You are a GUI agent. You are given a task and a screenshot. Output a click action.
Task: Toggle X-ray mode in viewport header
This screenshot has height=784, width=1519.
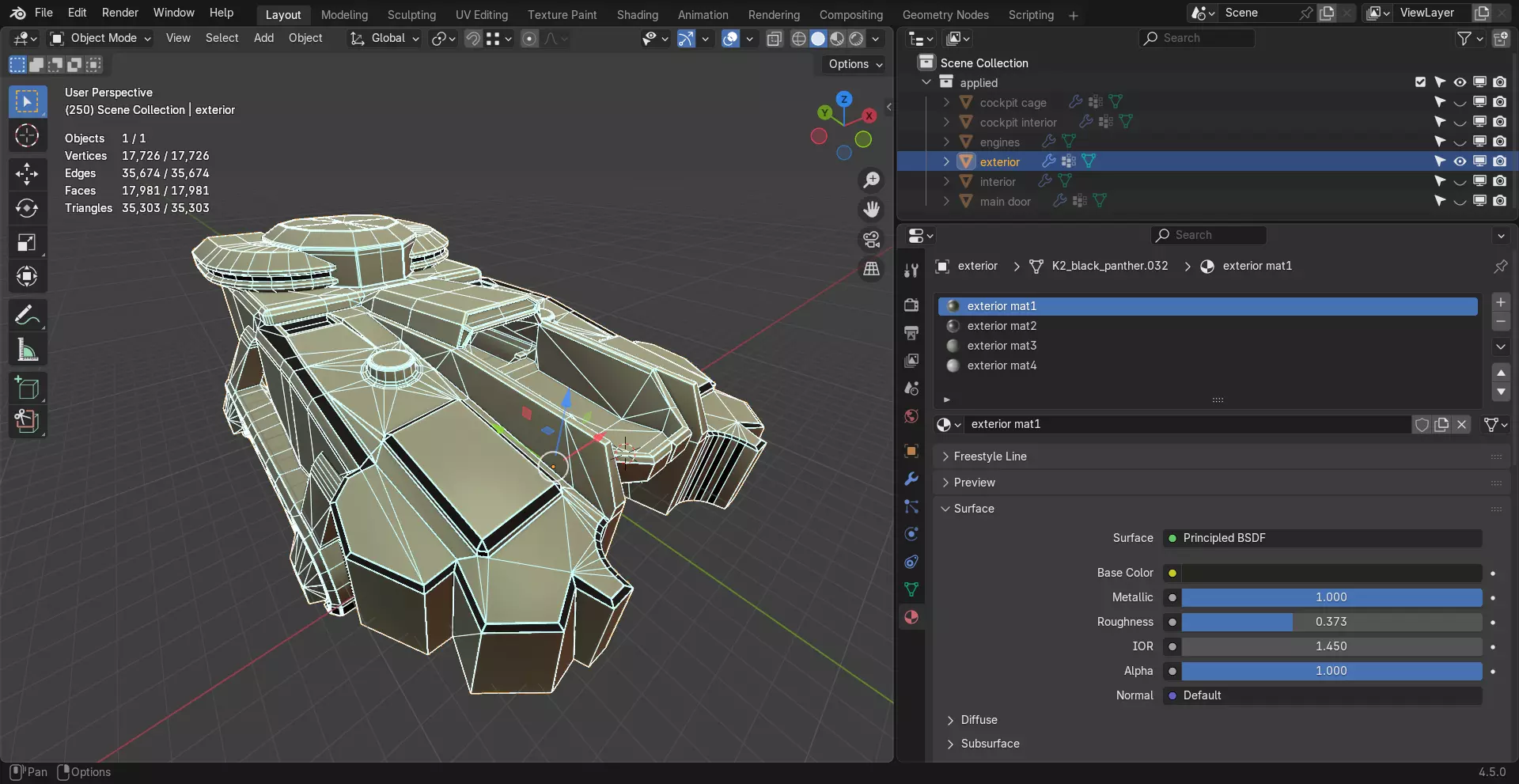[x=775, y=38]
